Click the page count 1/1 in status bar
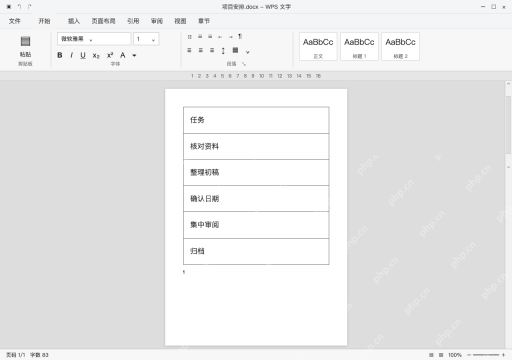Image resolution: width=512 pixels, height=360 pixels. tap(16, 355)
